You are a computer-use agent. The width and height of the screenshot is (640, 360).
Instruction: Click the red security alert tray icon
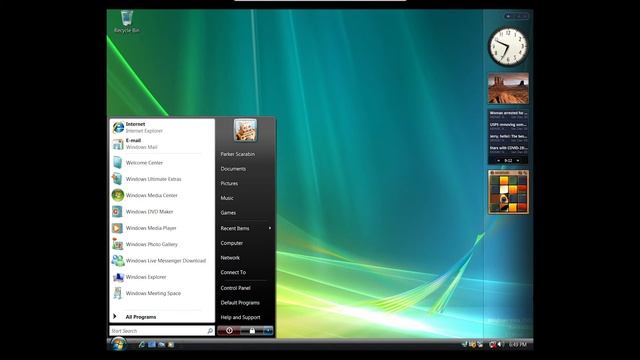pos(492,344)
